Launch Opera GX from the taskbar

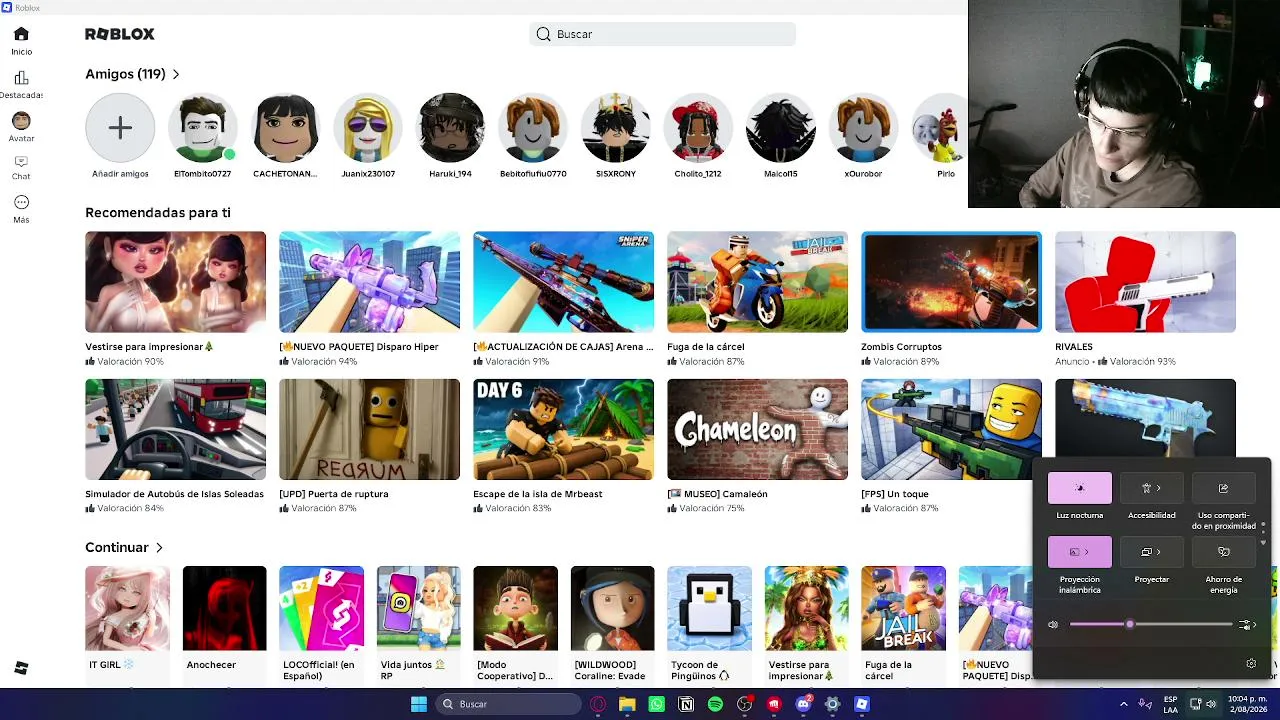[598, 704]
